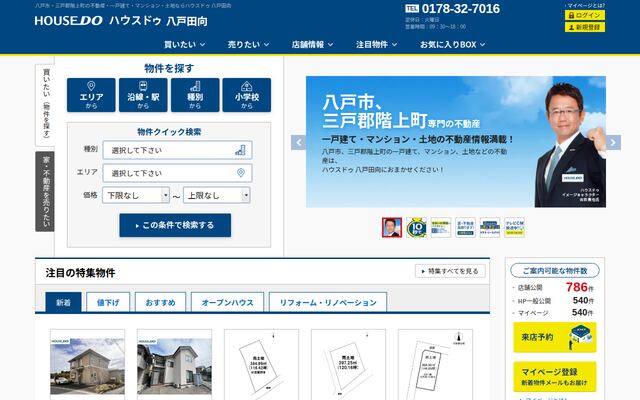640x400 pixels.
Task: Open the エリア selection field
Action: (177, 173)
